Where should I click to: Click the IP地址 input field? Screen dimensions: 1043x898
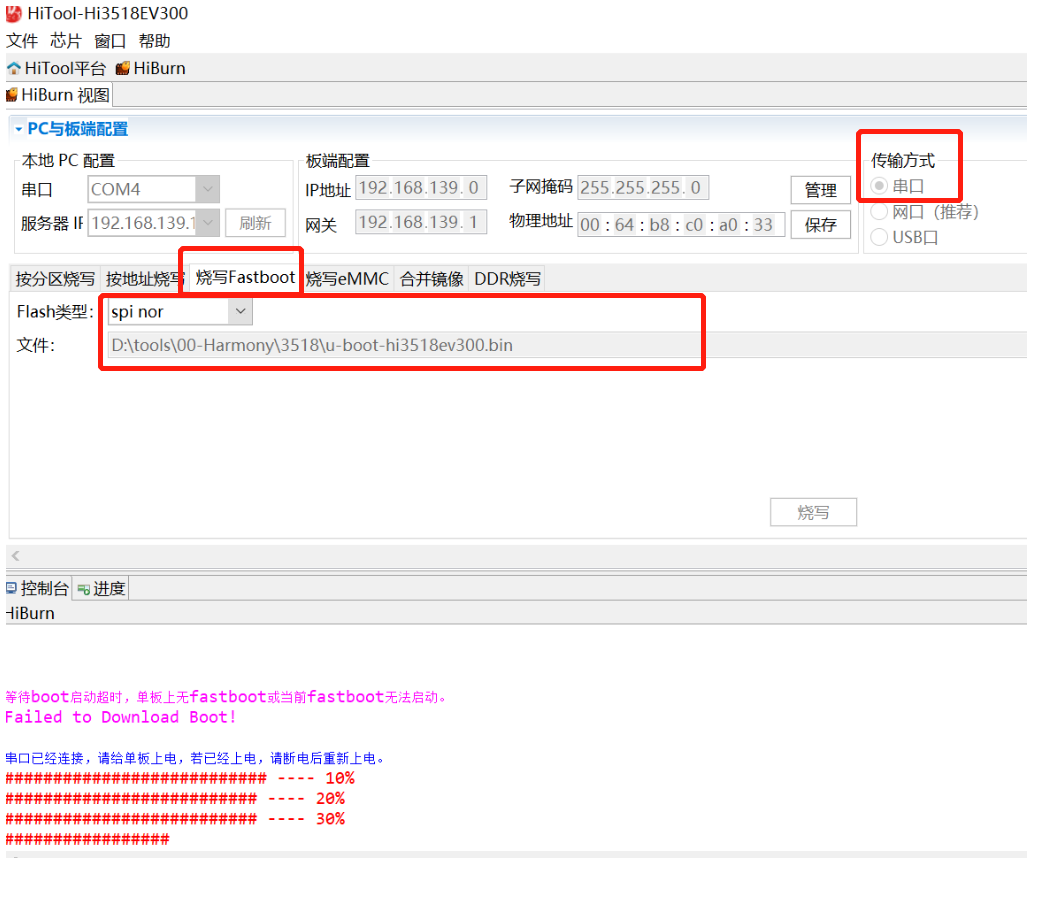click(x=421, y=188)
